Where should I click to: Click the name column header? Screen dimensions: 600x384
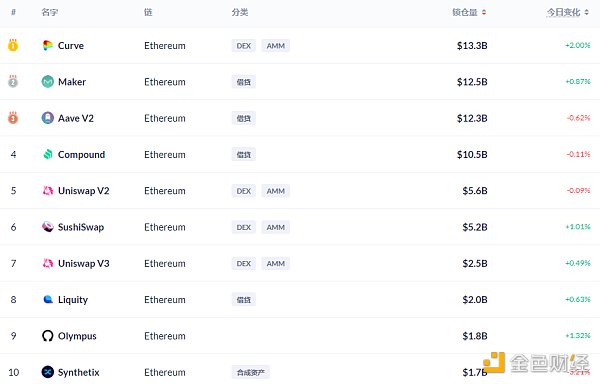(50, 12)
